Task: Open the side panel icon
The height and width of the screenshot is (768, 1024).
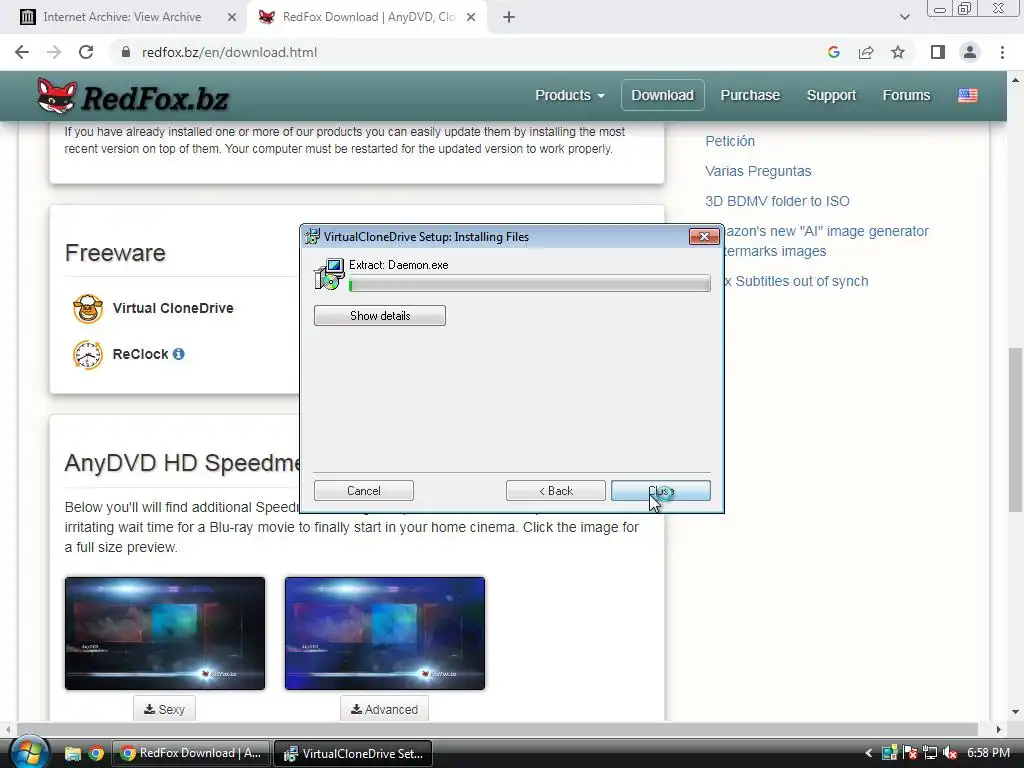Action: click(938, 52)
